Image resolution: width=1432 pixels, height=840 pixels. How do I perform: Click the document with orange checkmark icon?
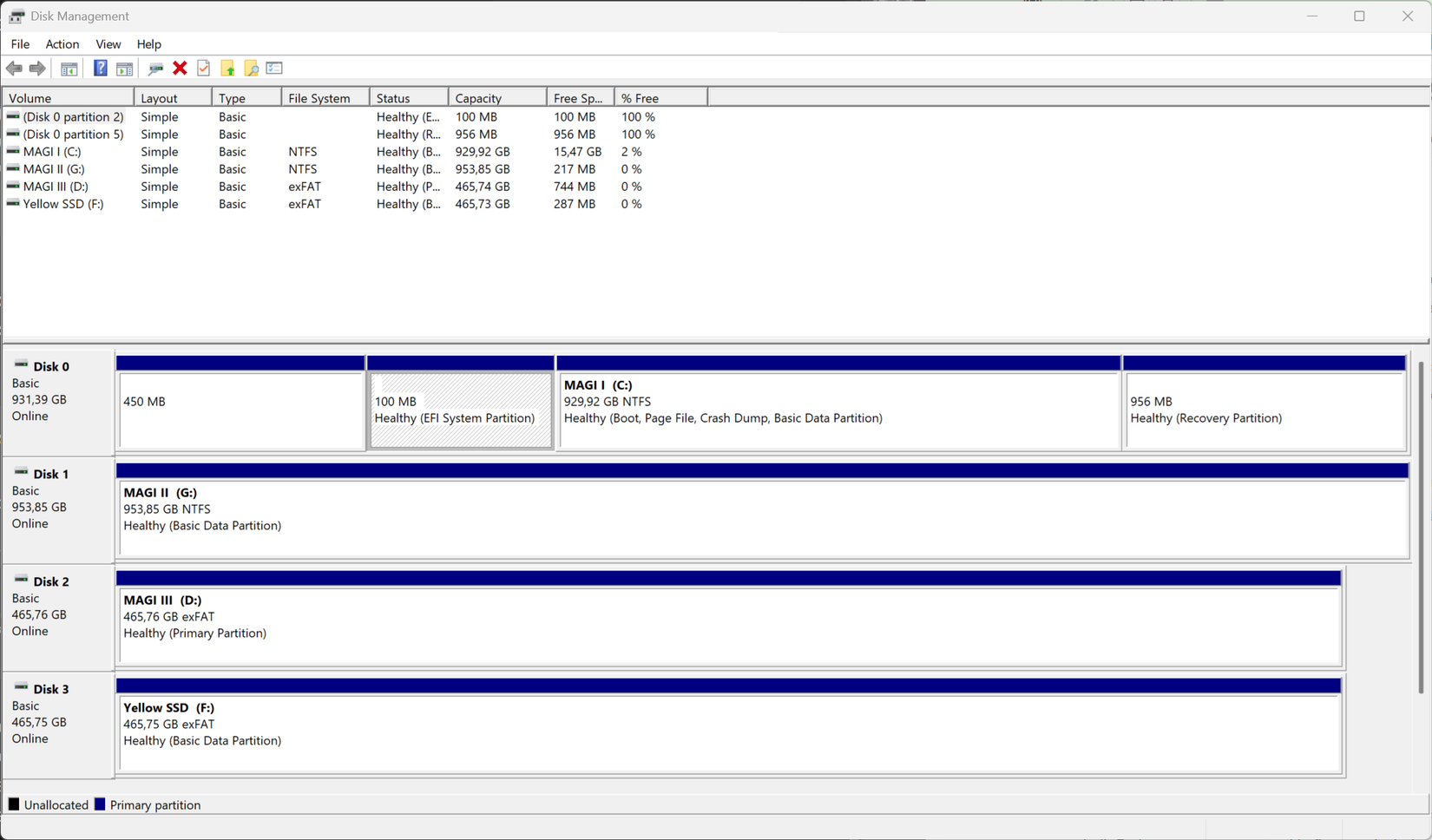tap(203, 68)
